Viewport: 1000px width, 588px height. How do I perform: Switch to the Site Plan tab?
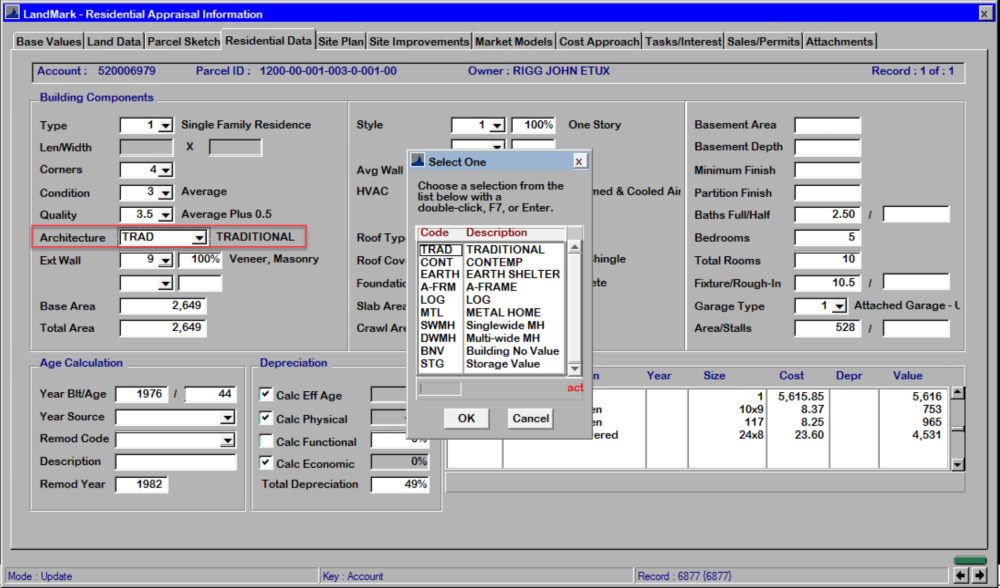coord(341,41)
